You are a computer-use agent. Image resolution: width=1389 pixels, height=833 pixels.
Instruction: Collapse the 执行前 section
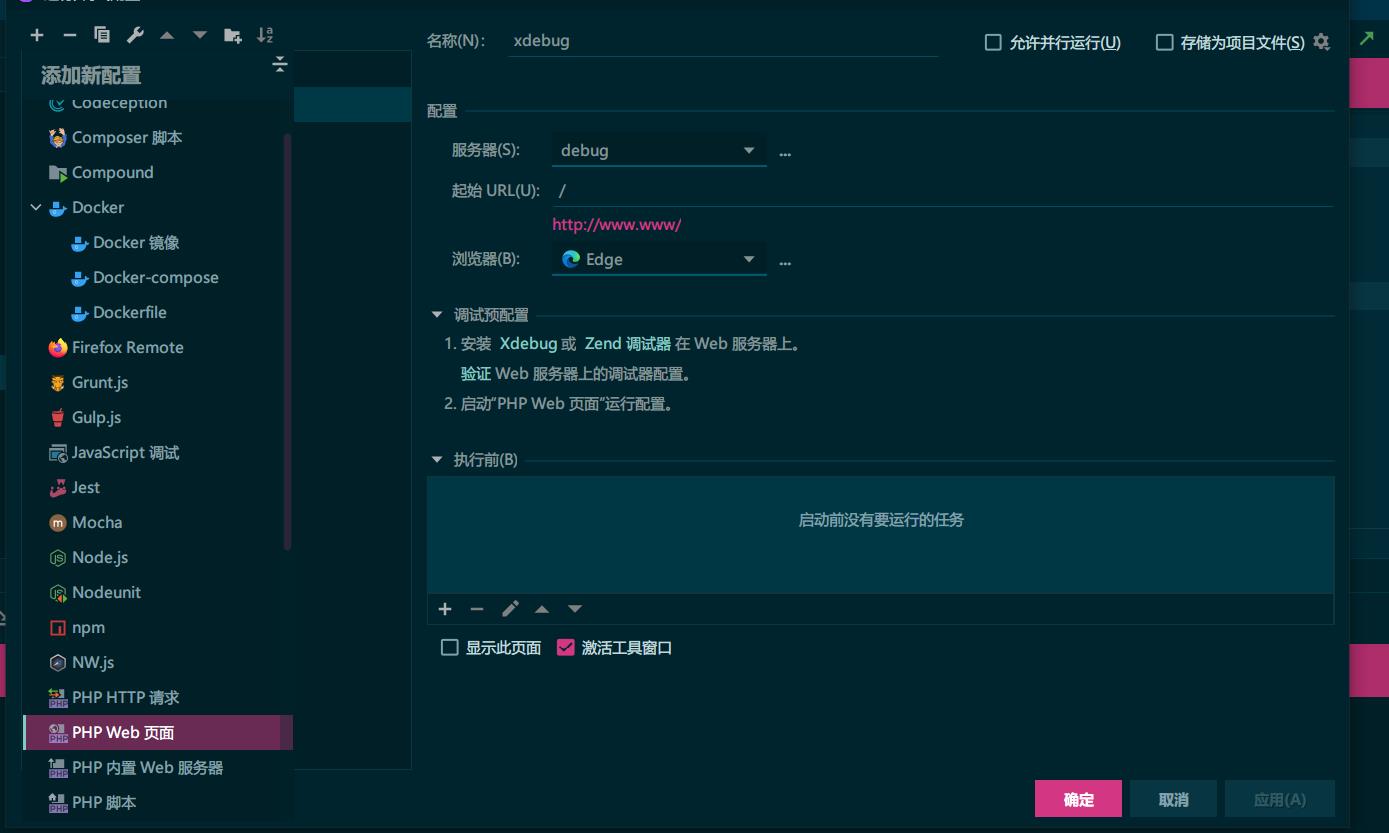pos(436,460)
